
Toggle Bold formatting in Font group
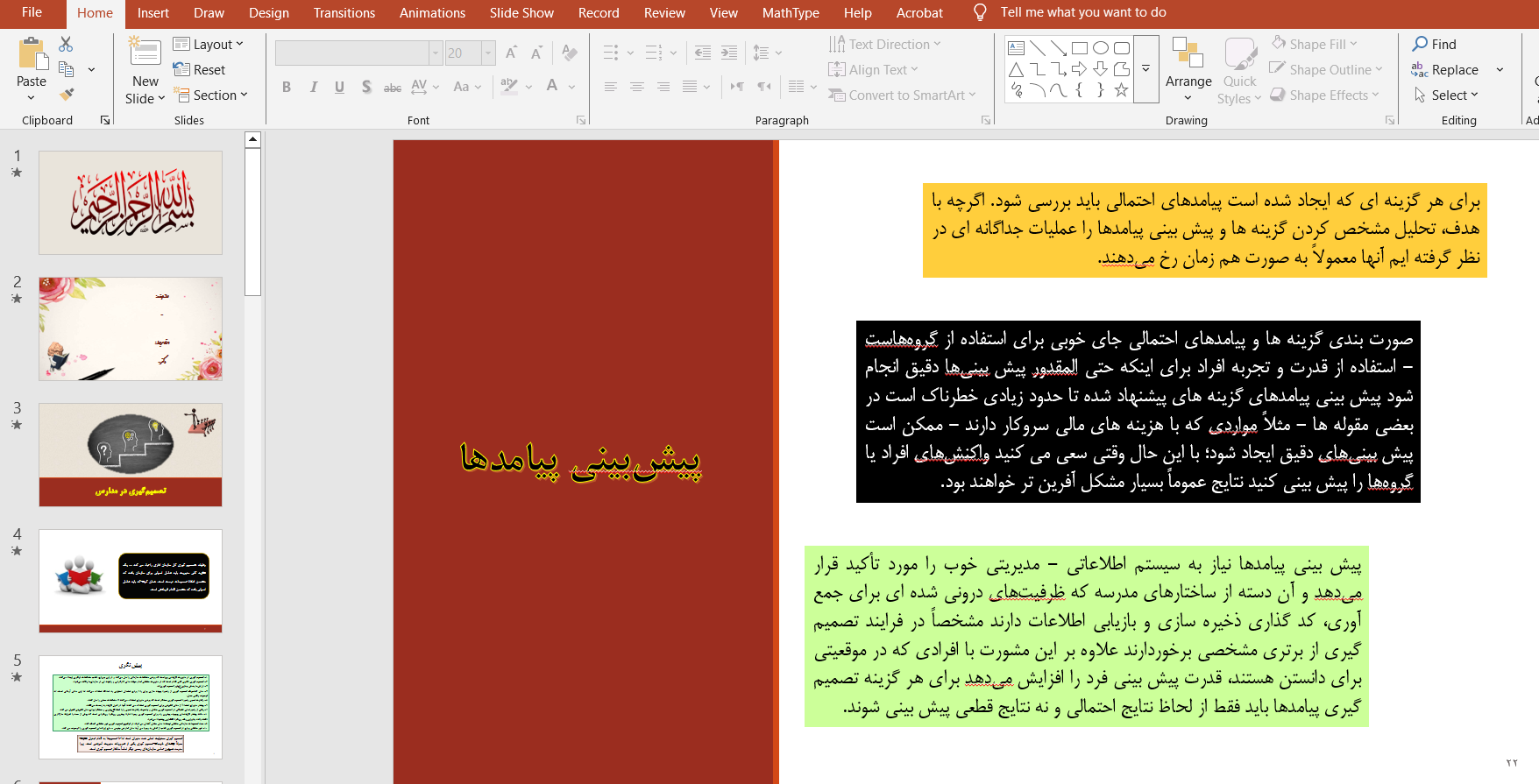tap(287, 87)
